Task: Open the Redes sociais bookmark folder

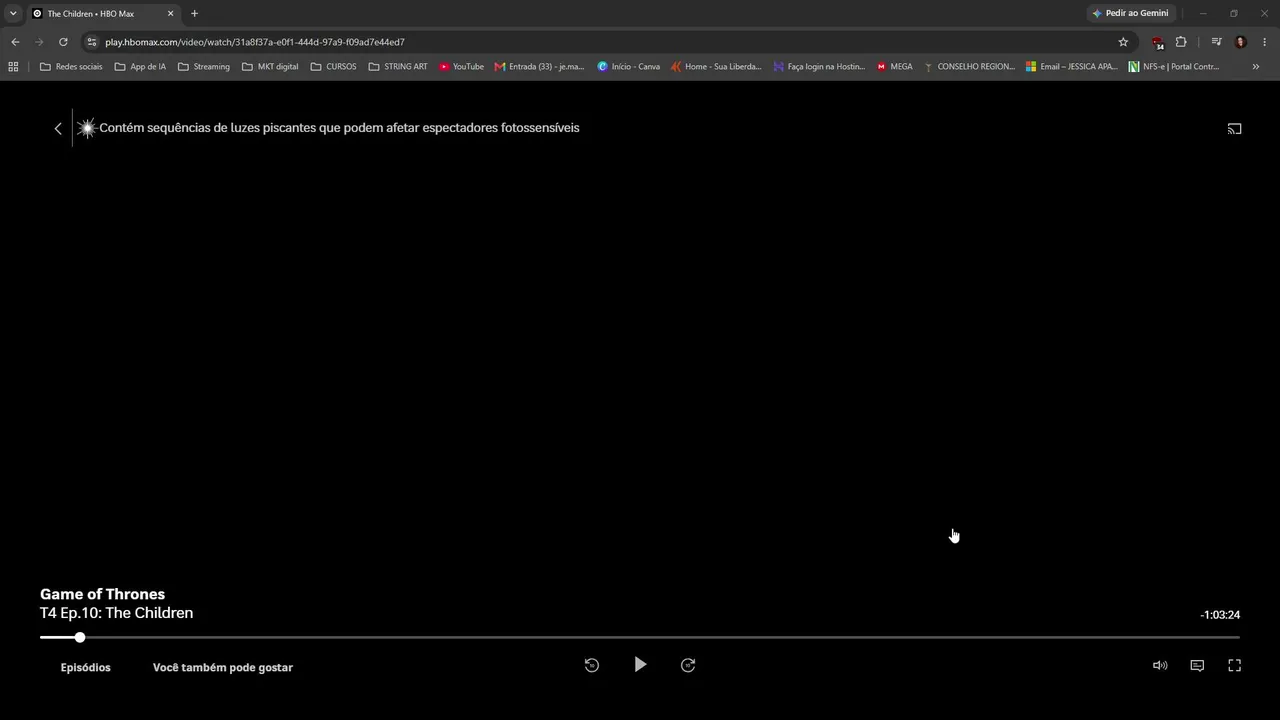Action: click(x=71, y=67)
